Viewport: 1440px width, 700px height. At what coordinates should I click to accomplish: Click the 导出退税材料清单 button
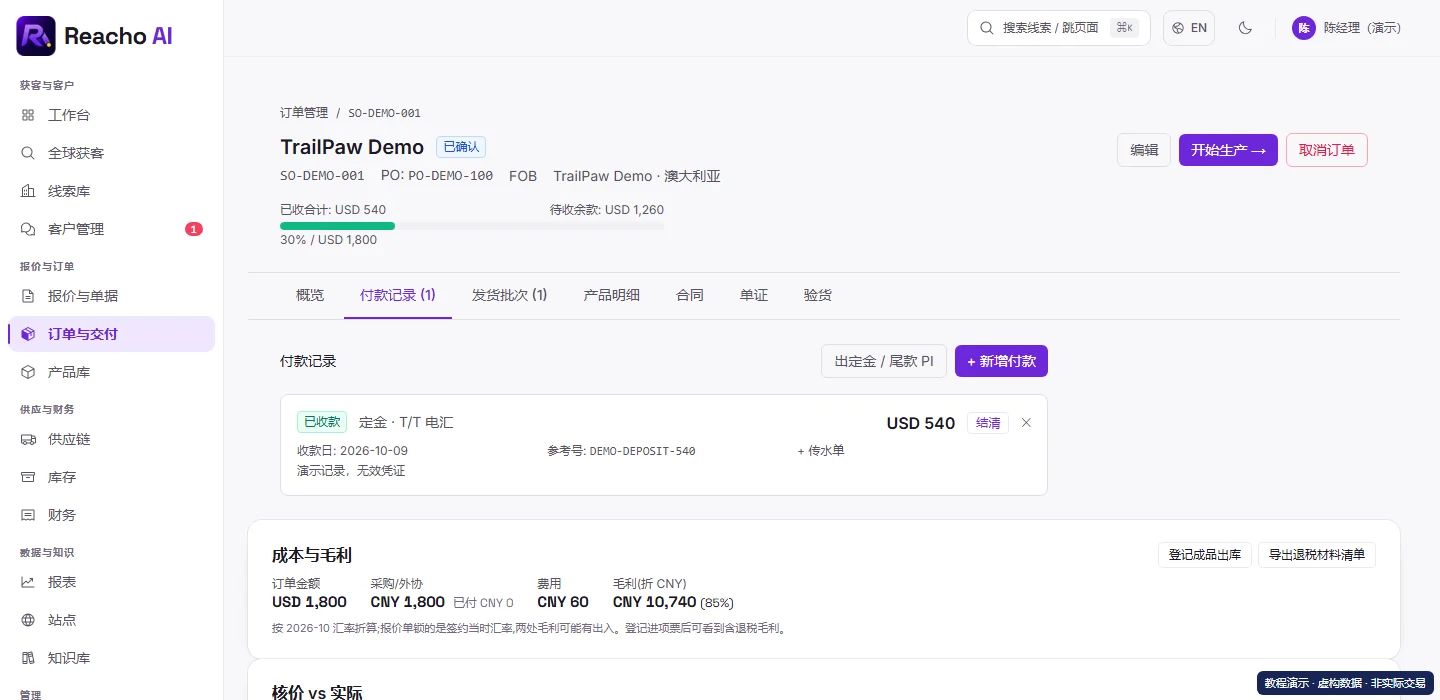tap(1317, 555)
